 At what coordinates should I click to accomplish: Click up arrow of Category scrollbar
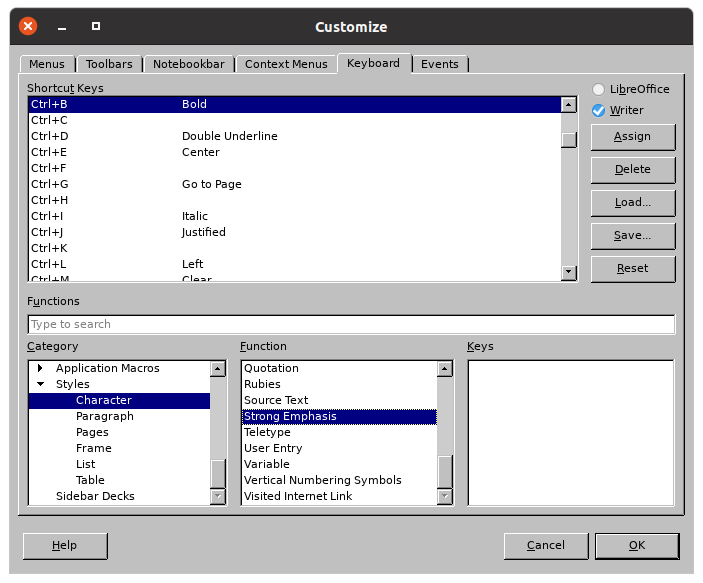(218, 369)
